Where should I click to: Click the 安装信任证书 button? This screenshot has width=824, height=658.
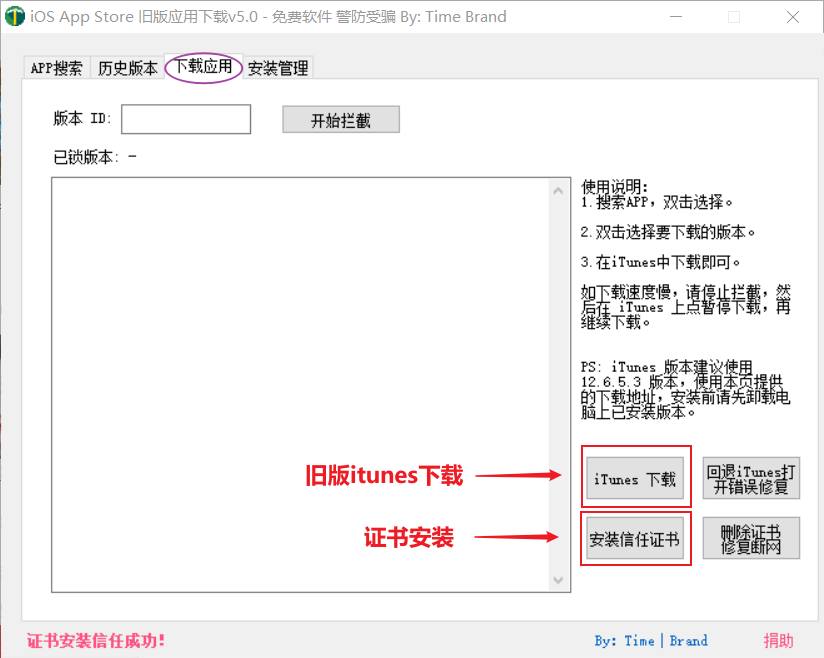point(635,539)
